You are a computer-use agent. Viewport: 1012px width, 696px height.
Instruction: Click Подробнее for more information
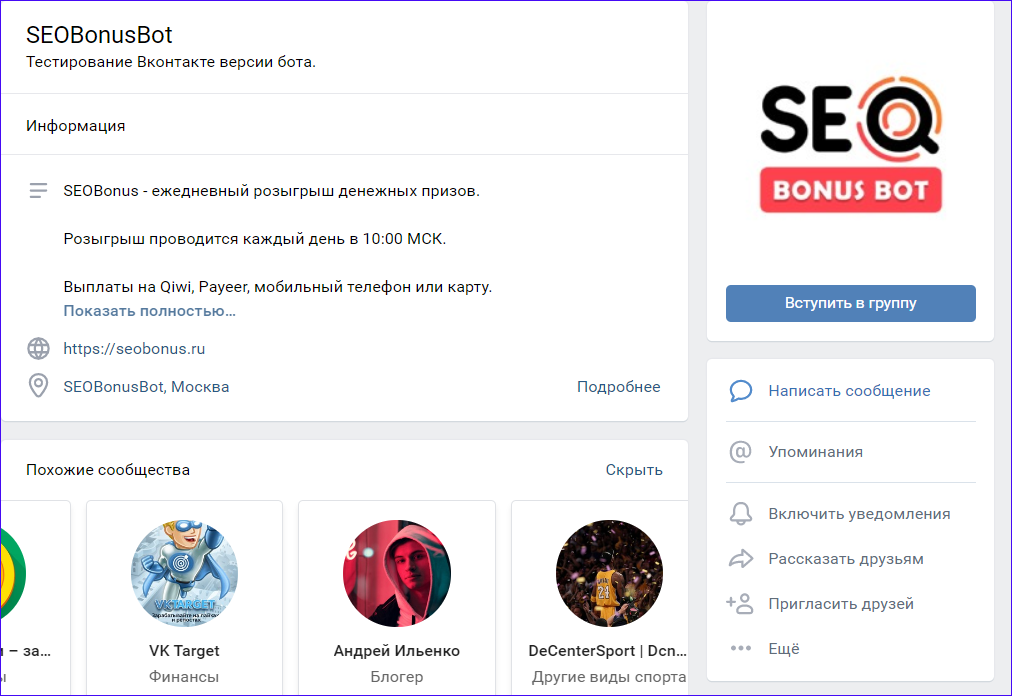(x=618, y=387)
